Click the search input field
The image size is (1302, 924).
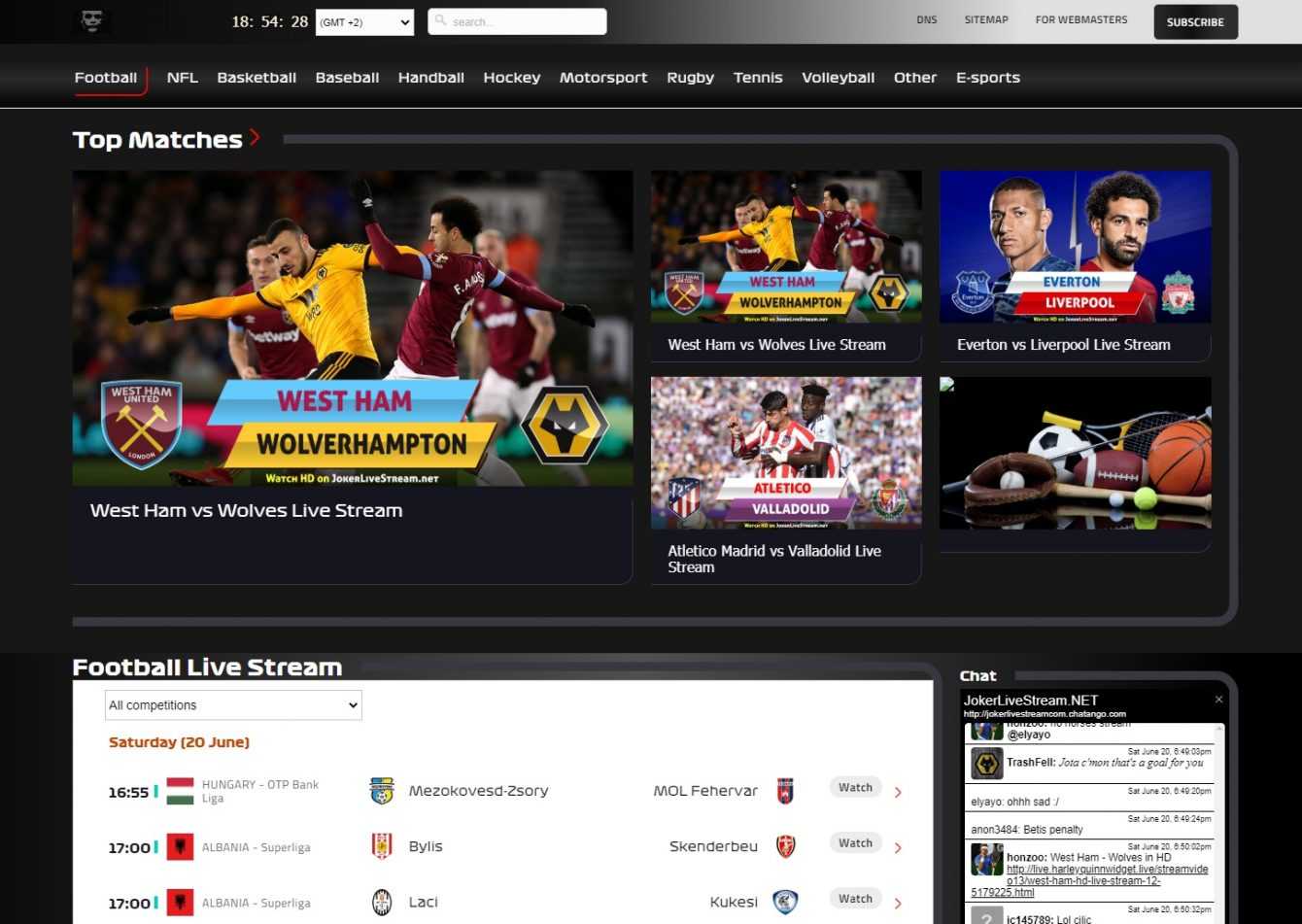(517, 21)
